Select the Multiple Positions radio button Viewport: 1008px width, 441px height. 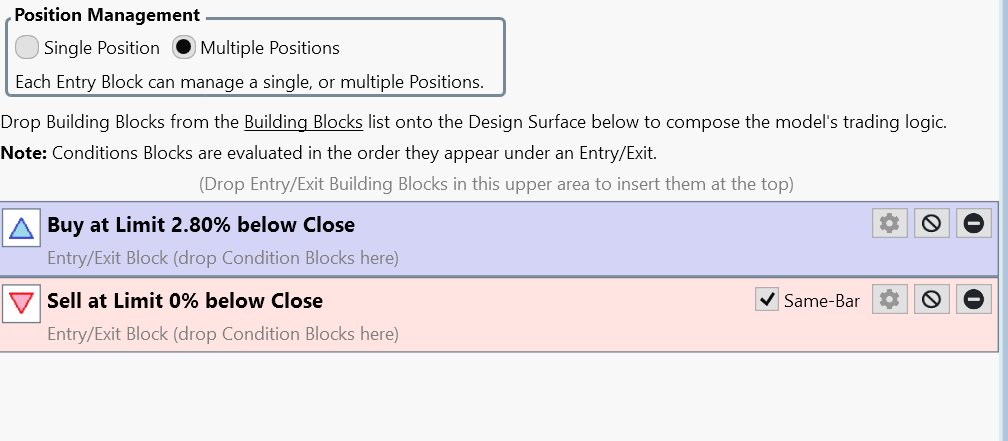[x=184, y=48]
